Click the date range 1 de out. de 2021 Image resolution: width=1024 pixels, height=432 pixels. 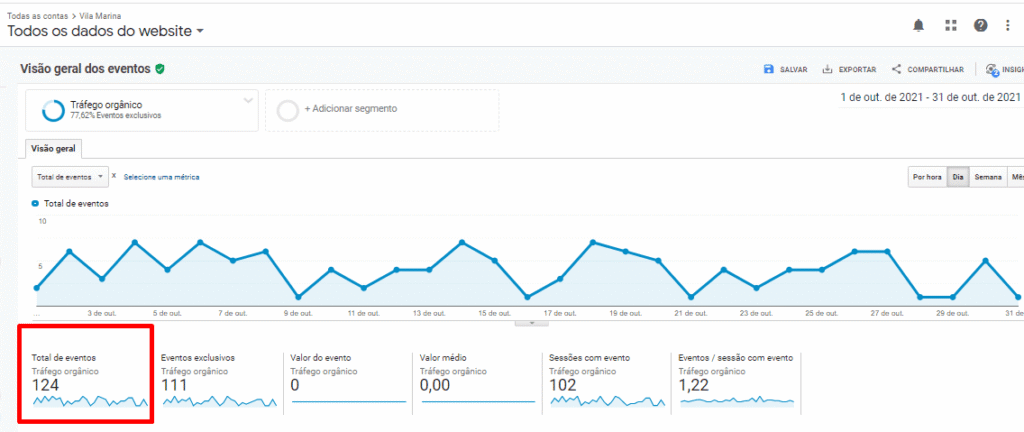click(x=930, y=97)
